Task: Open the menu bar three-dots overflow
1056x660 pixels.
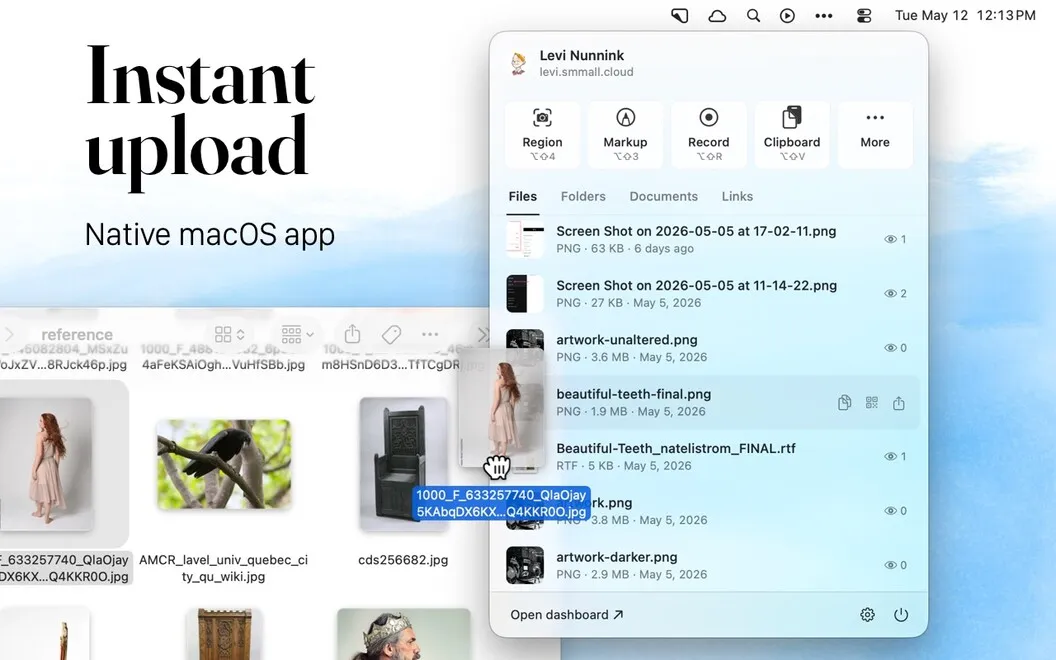Action: point(824,15)
